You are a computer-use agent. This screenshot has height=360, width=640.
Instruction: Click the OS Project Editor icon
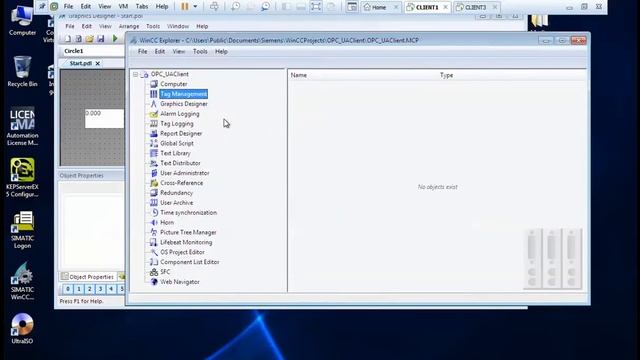(154, 252)
